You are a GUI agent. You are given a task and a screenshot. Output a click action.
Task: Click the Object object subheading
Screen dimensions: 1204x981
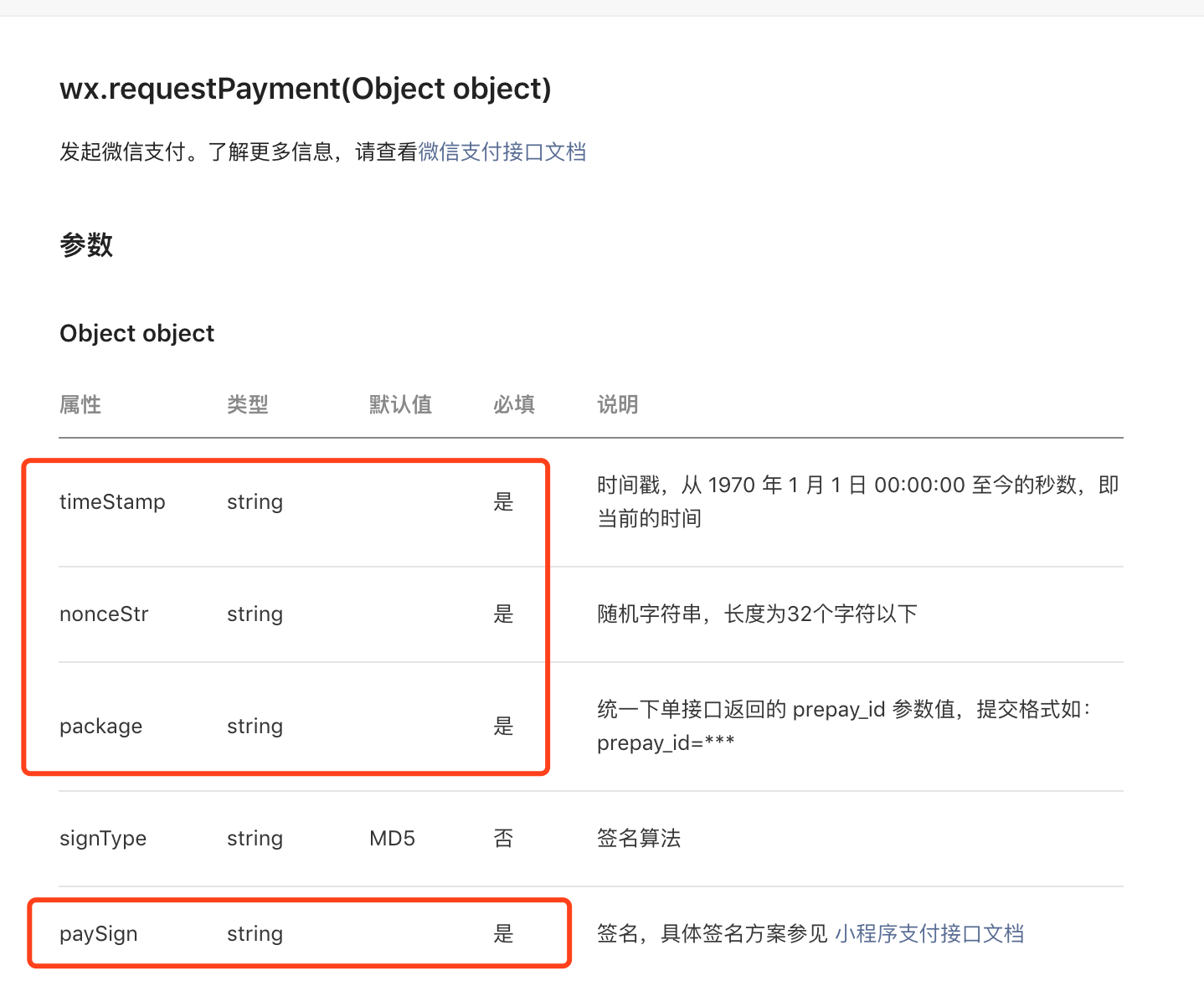[137, 333]
